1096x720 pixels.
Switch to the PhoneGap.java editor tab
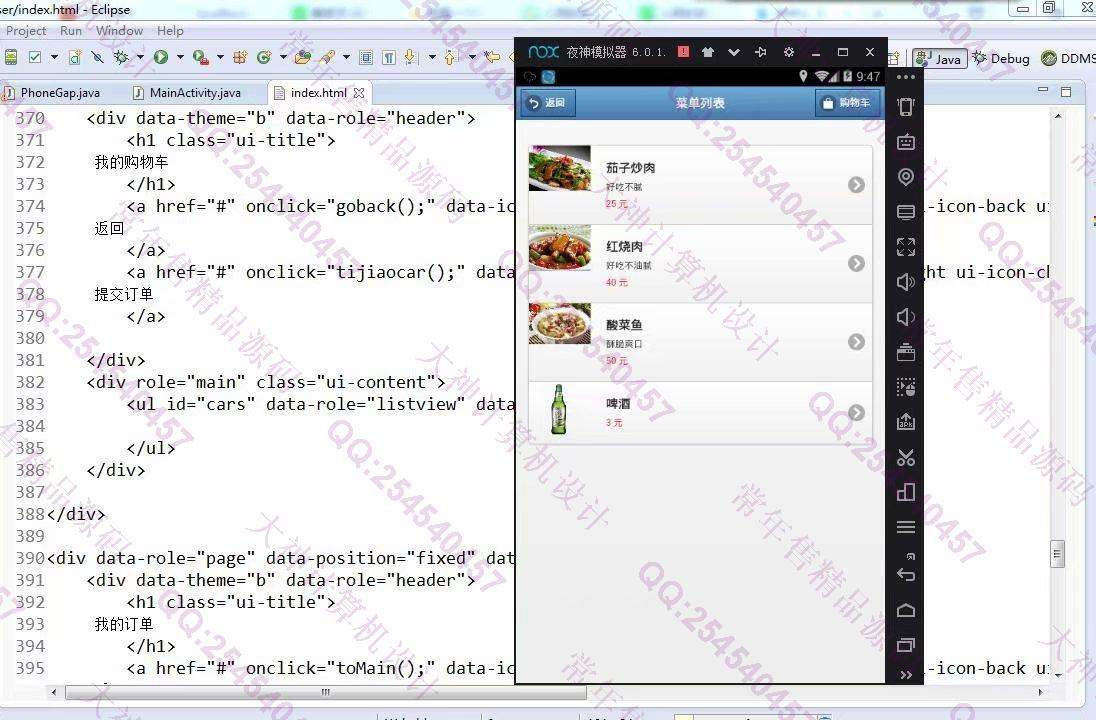pos(52,92)
